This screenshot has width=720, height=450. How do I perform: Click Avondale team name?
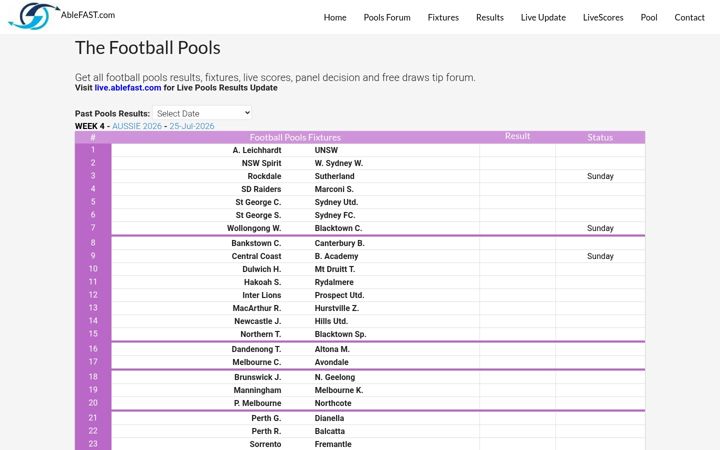[x=332, y=362]
